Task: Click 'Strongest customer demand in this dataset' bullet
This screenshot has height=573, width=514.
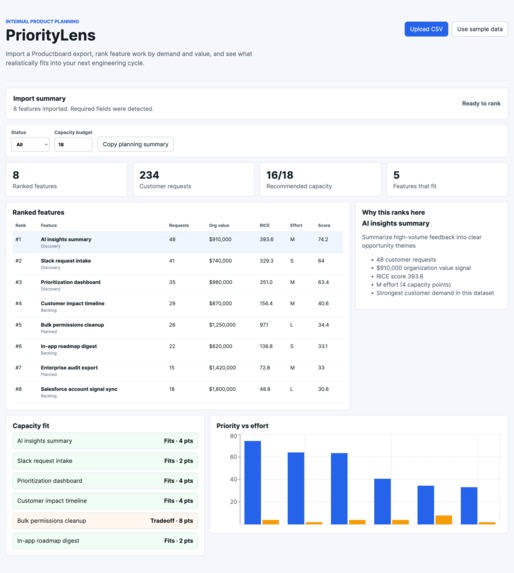Action: (435, 293)
